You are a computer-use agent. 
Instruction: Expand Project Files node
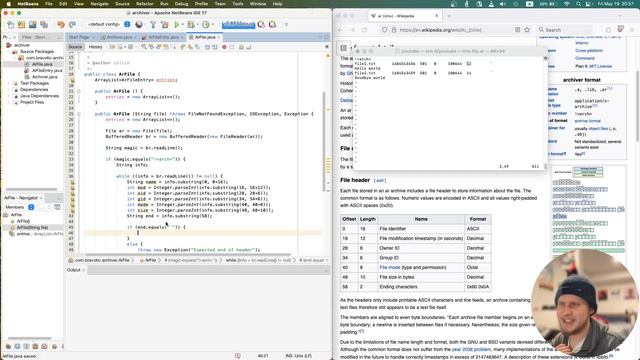tap(9, 102)
